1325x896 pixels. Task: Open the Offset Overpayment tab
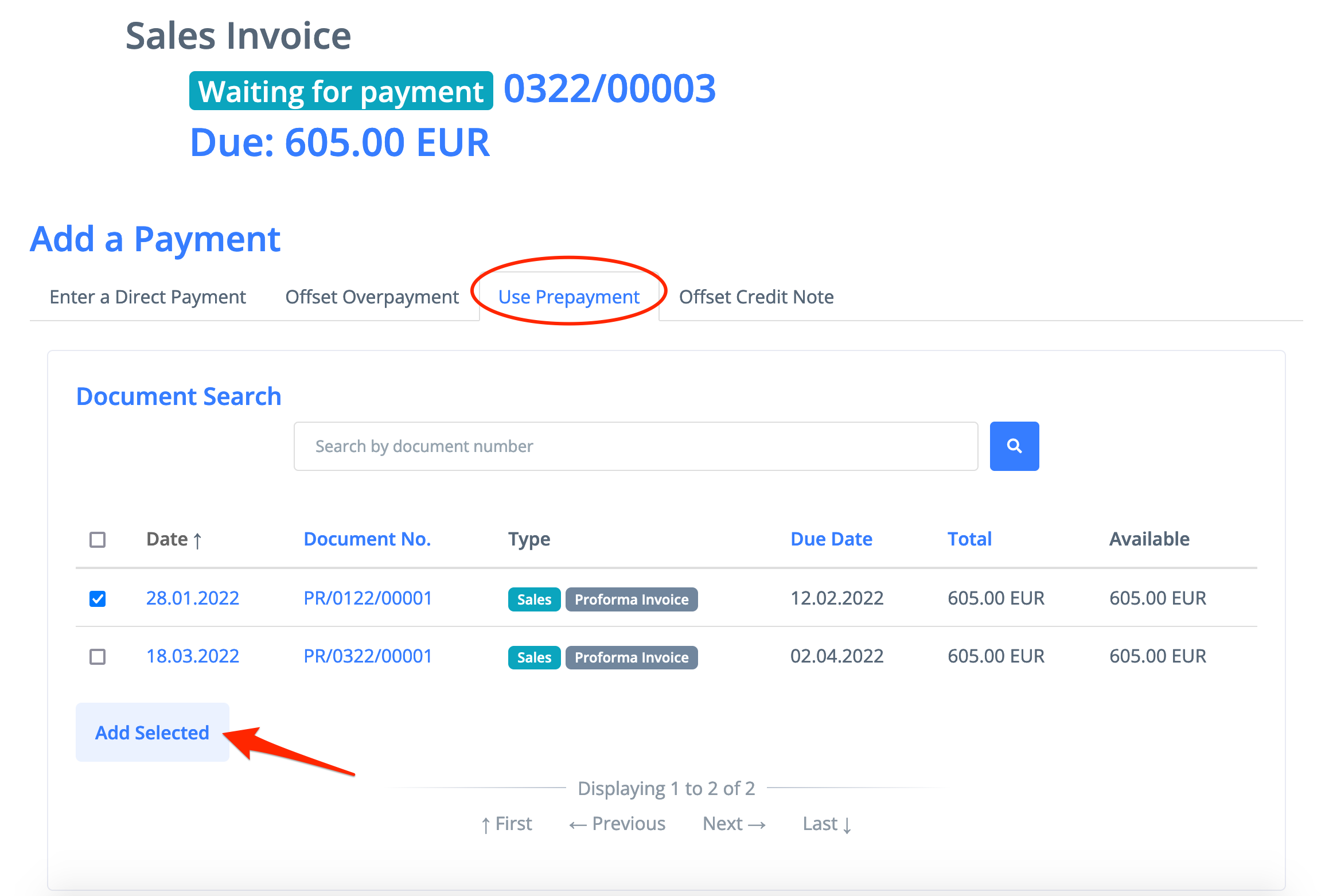pos(372,297)
